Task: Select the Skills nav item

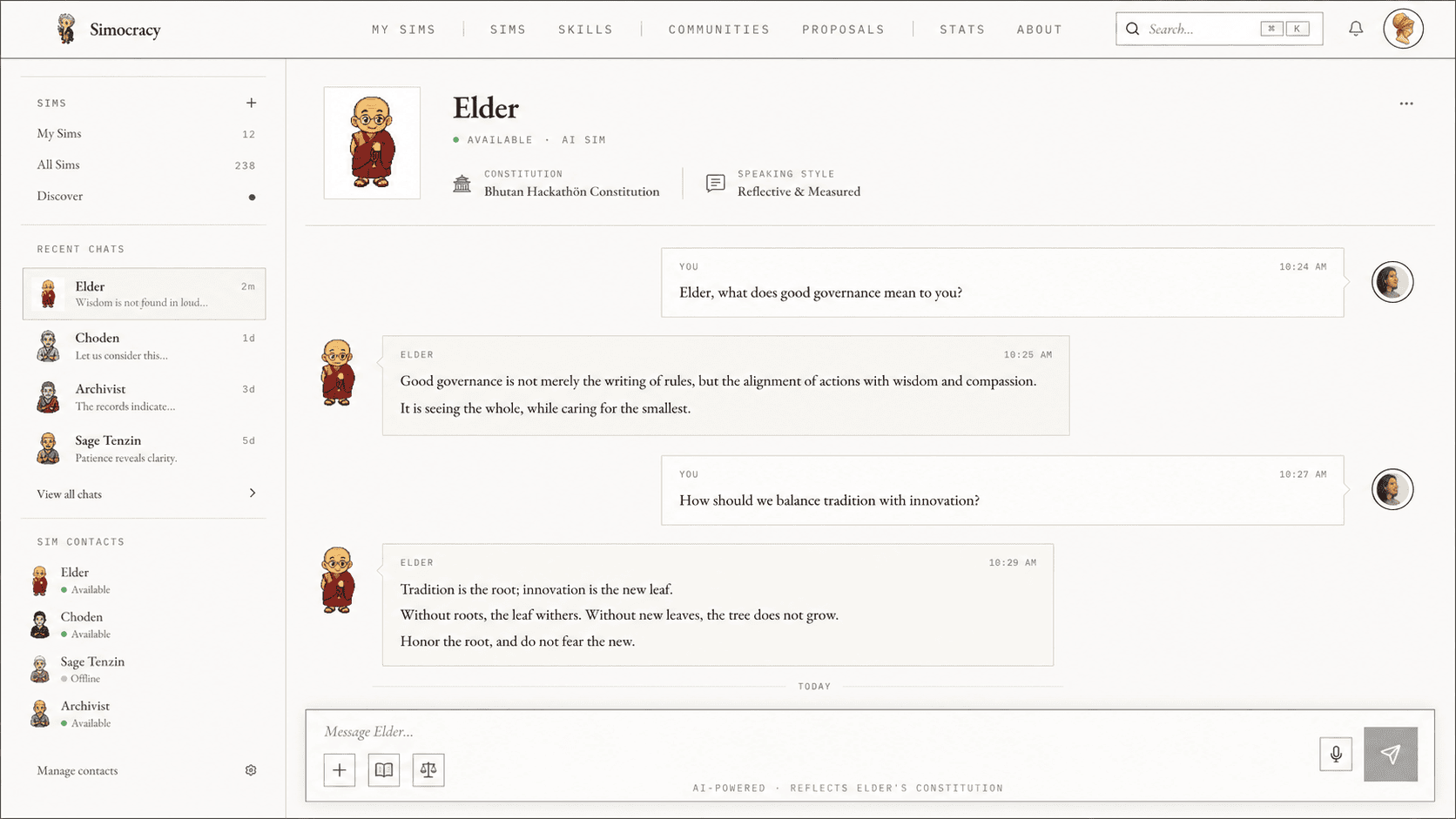Action: [585, 30]
